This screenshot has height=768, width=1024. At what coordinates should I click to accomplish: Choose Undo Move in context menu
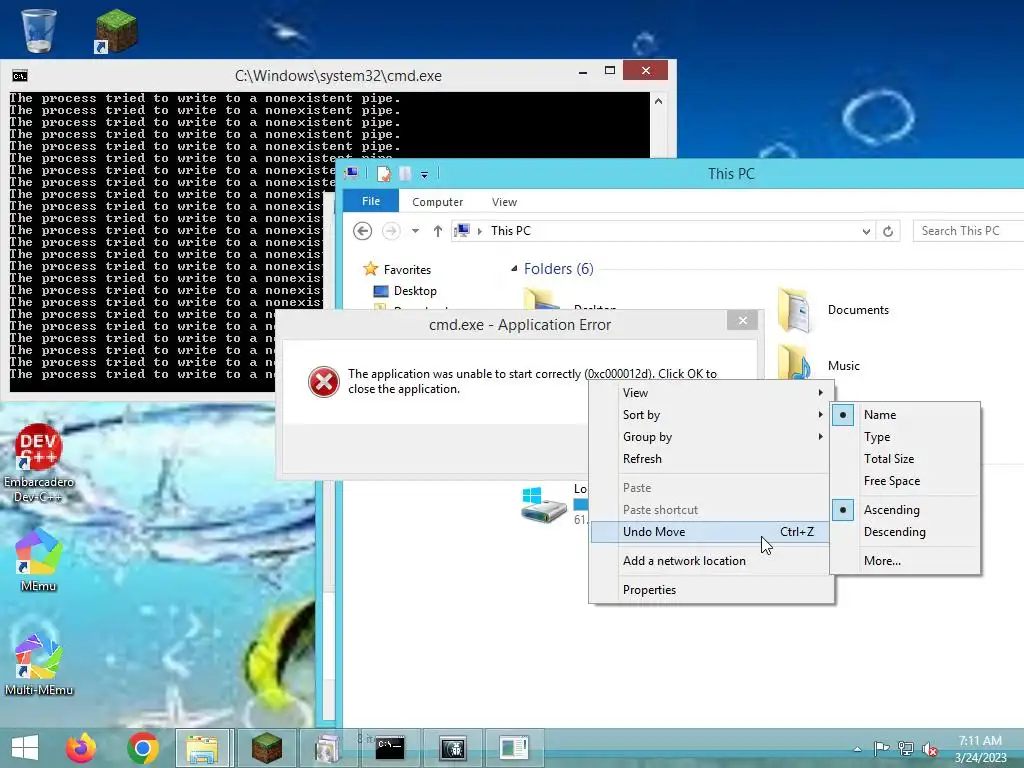click(x=711, y=532)
